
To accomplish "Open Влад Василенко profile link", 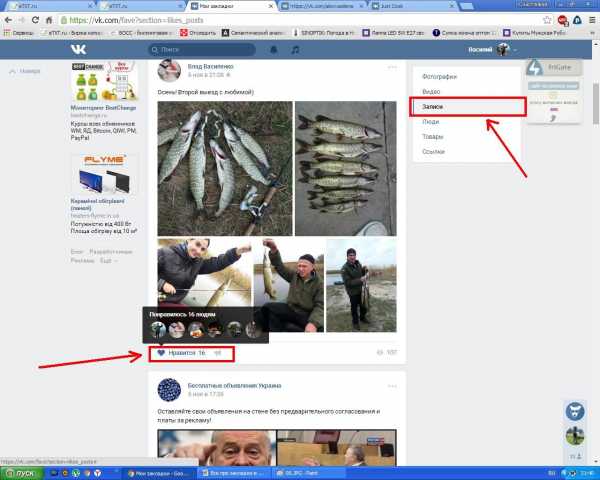I will (x=210, y=66).
